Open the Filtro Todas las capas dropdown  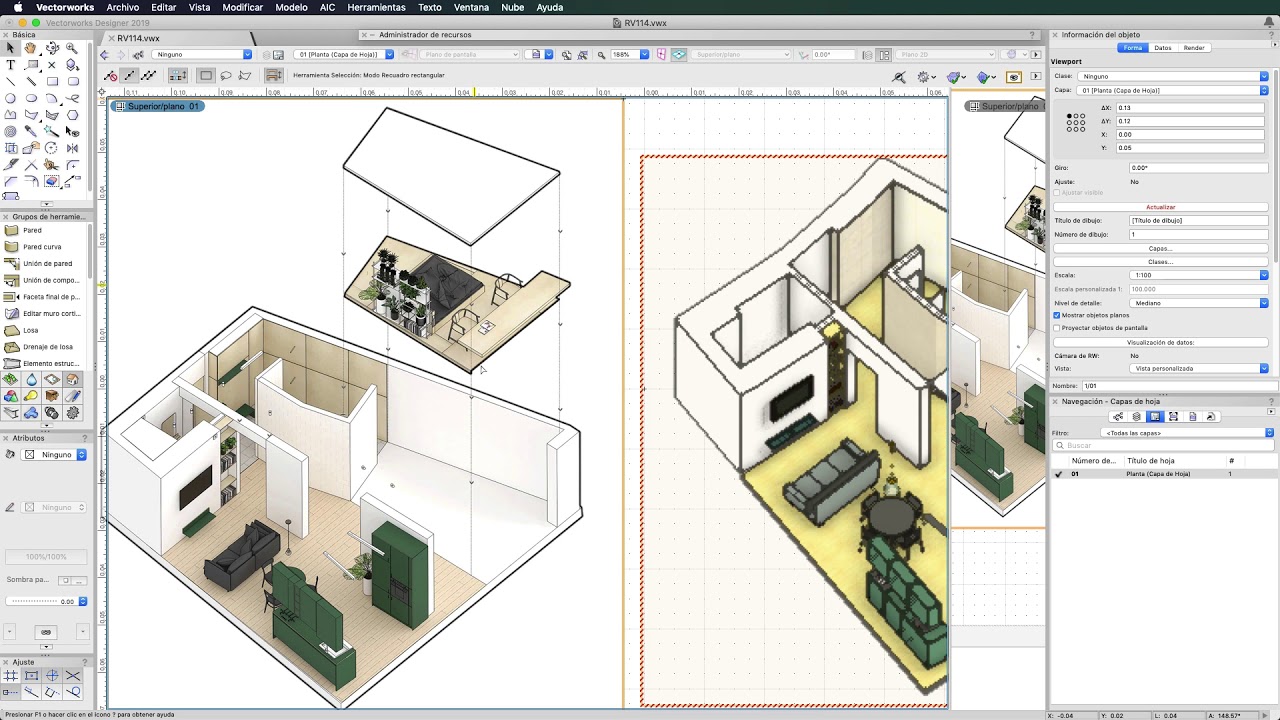[1187, 433]
